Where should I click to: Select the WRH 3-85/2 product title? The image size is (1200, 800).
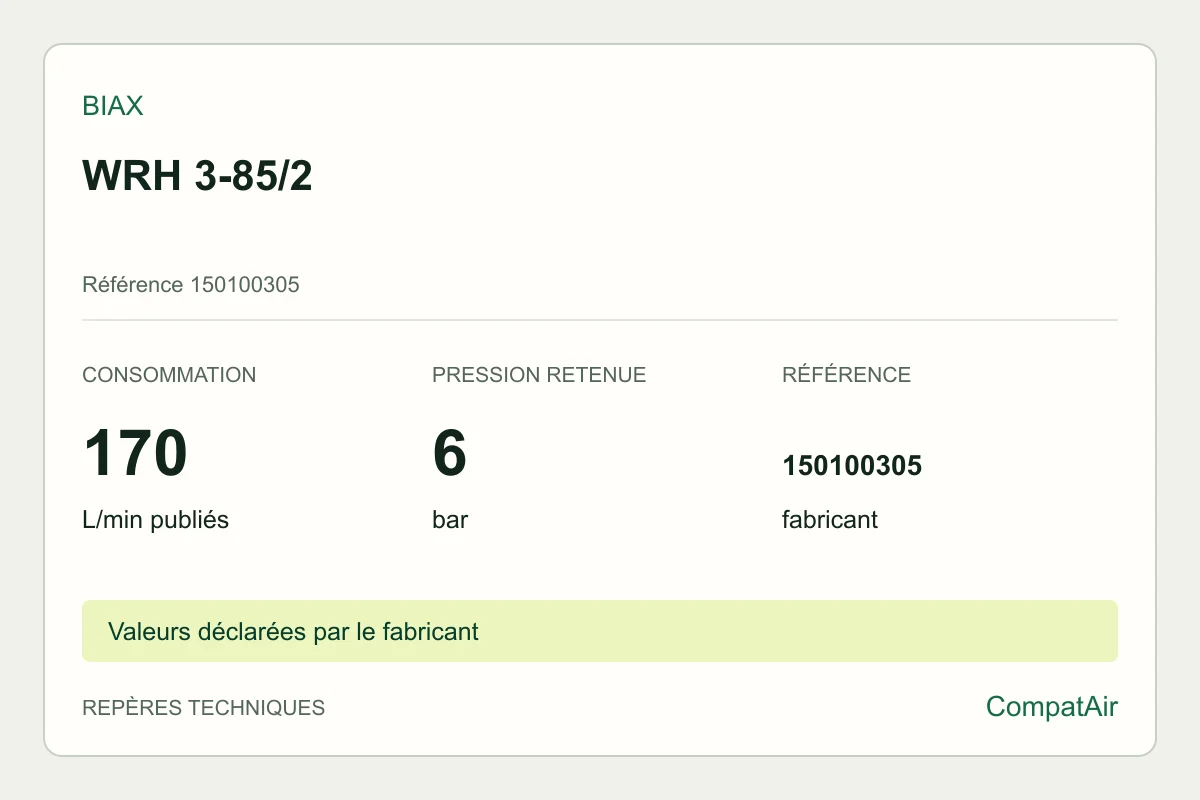point(197,177)
